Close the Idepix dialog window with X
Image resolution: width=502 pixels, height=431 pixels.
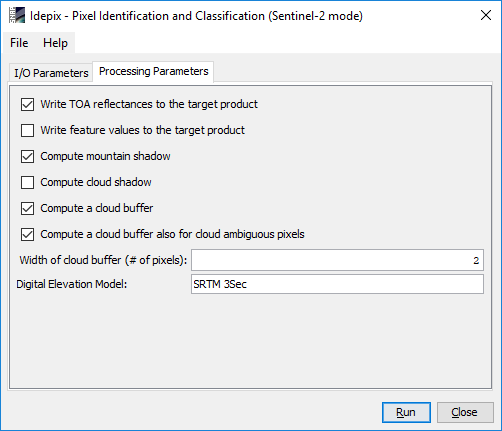[x=485, y=15]
